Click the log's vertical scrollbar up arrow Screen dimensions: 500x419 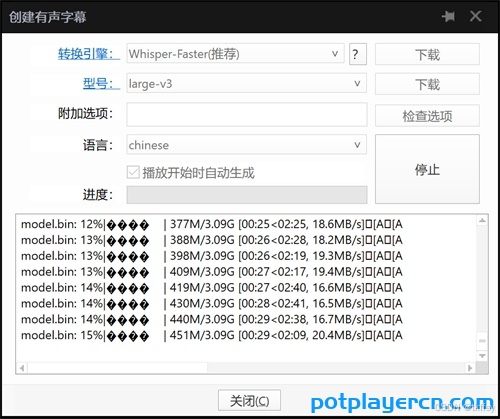[482, 220]
